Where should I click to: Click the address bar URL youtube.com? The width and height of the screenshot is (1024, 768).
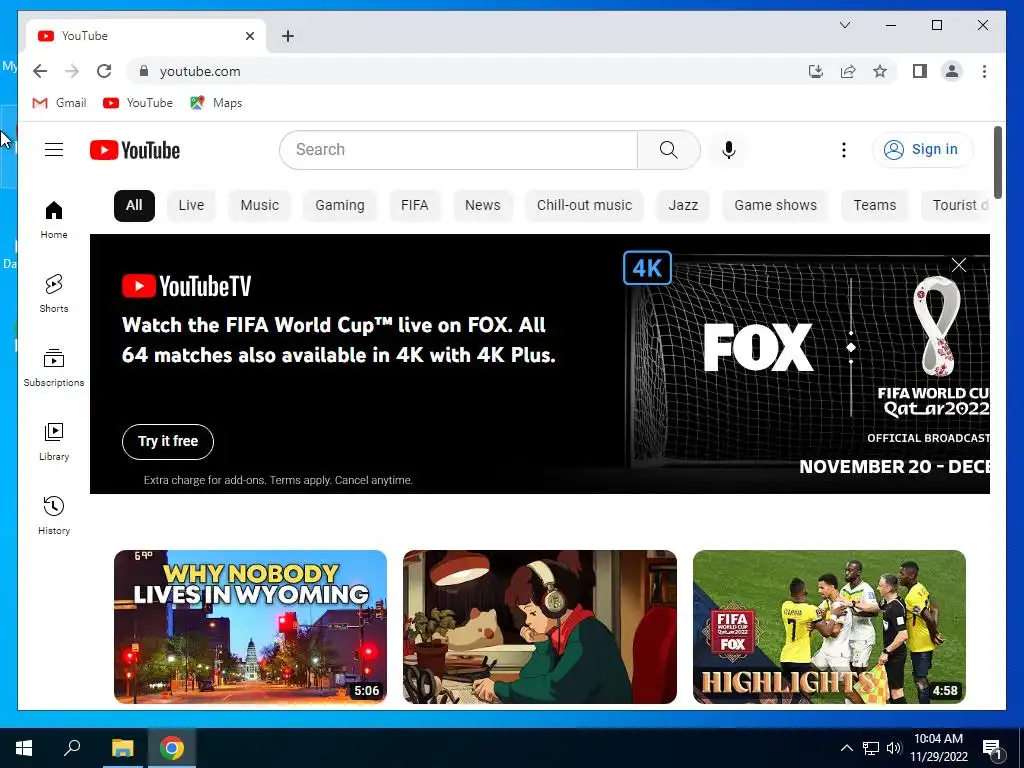click(x=200, y=71)
